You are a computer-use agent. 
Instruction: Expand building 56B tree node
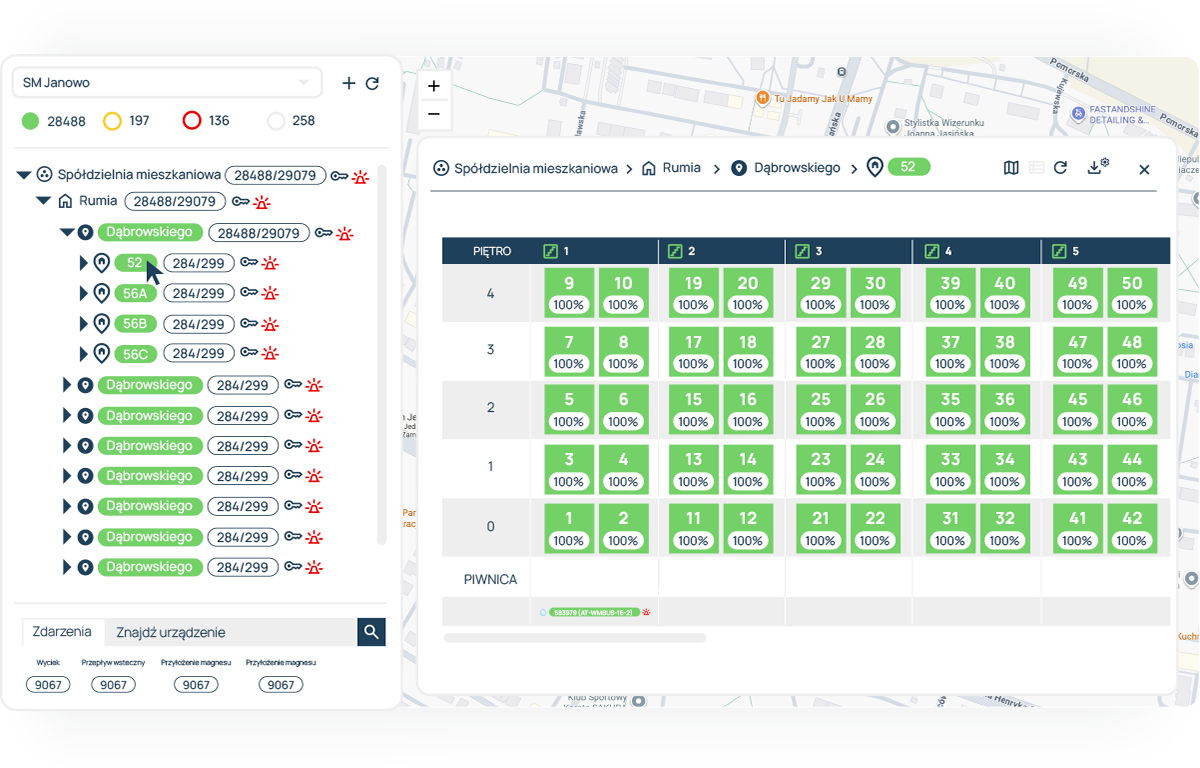[x=84, y=324]
